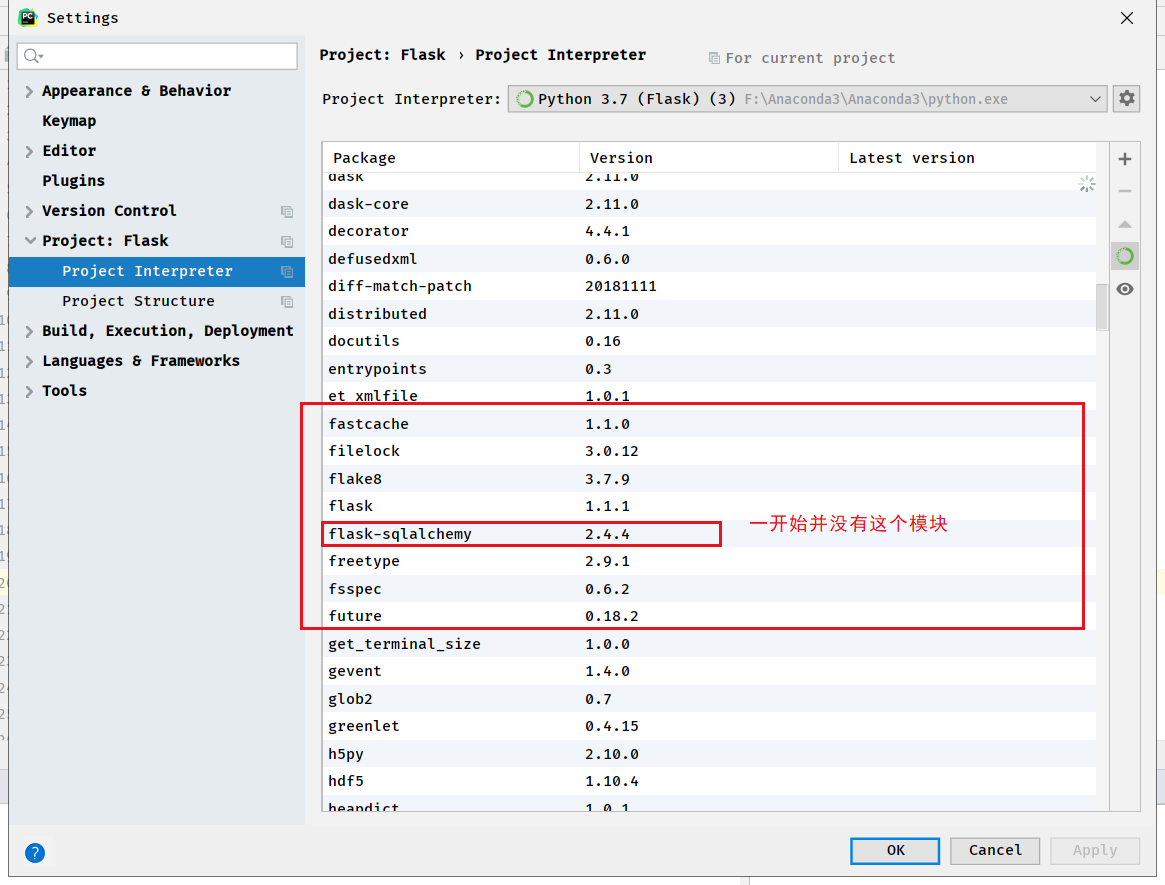Viewport: 1165px width, 885px height.
Task: Select the flake8 package row
Action: [710, 479]
